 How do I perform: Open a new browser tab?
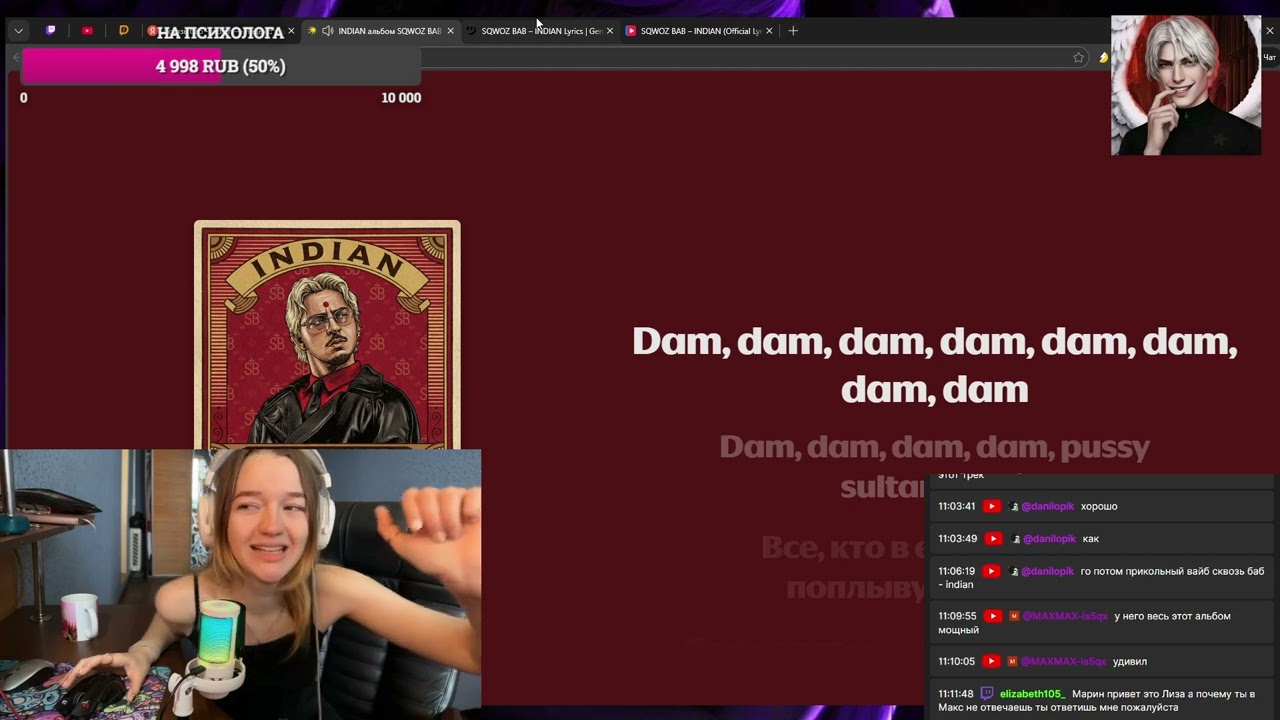coord(793,31)
